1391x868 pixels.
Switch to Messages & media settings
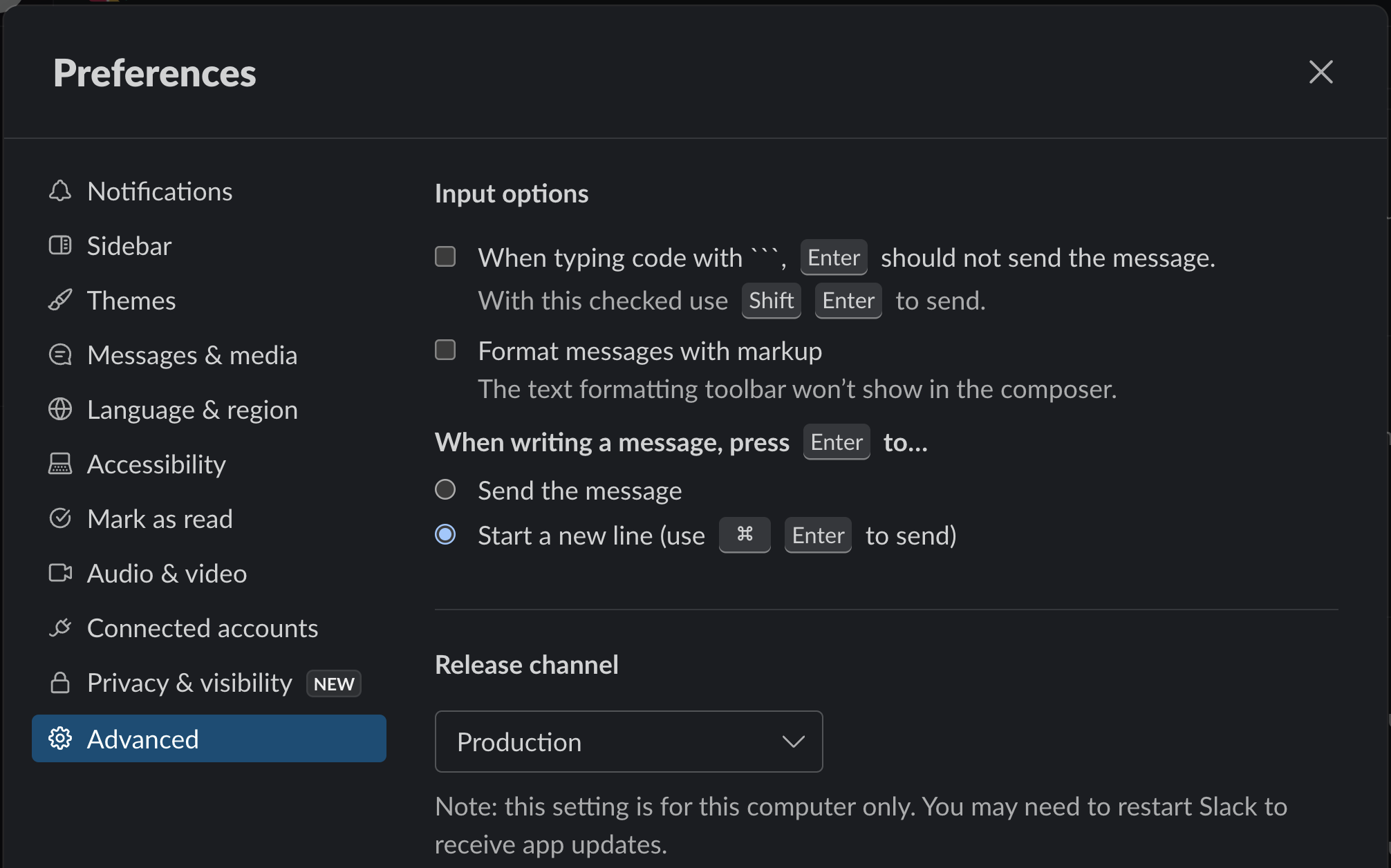209,355
